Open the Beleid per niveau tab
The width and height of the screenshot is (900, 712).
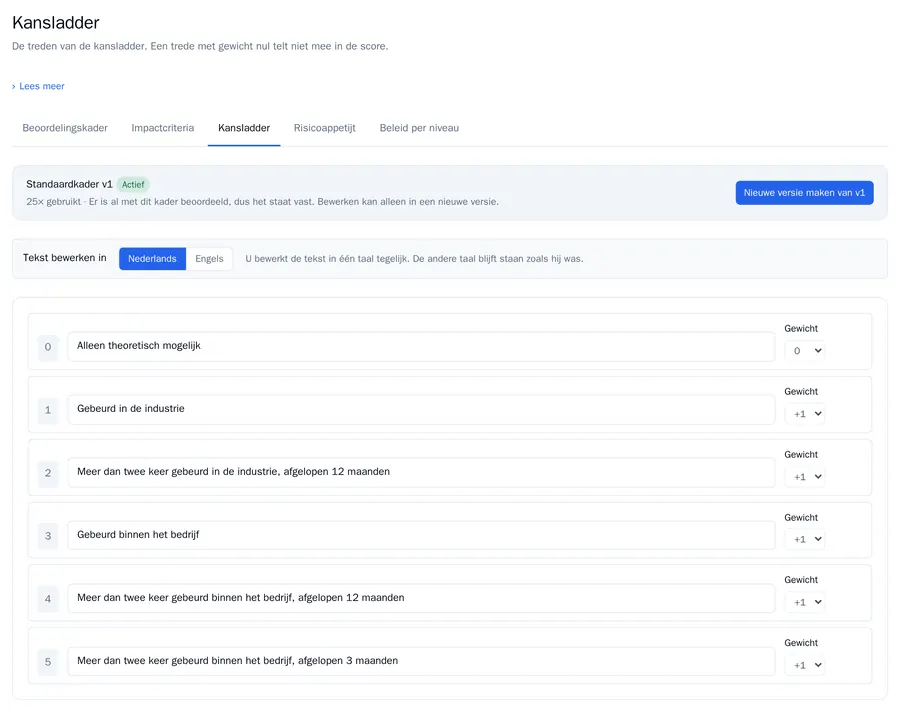click(x=419, y=128)
